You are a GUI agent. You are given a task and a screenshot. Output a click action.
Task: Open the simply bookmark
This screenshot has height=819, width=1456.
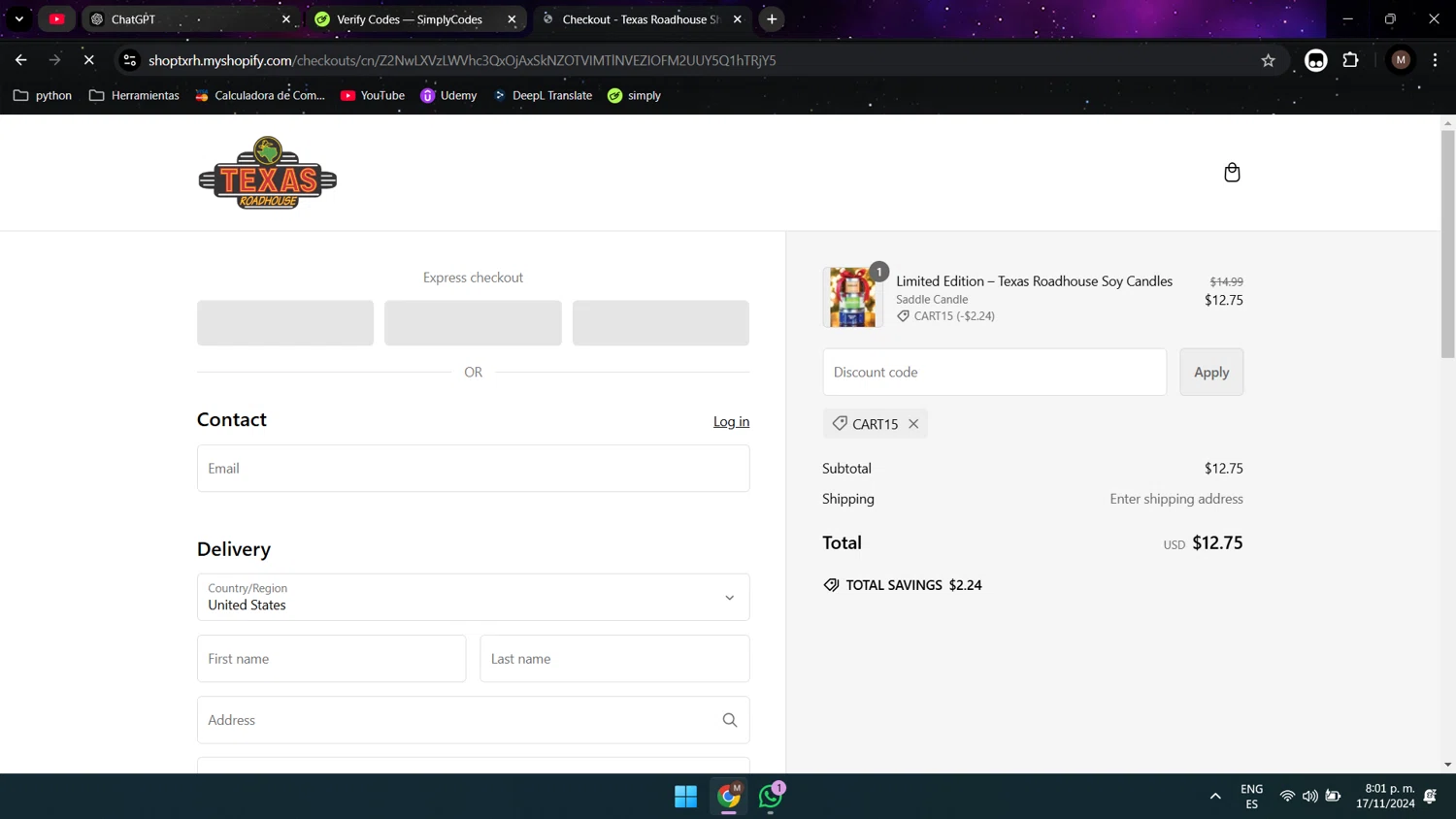[634, 95]
